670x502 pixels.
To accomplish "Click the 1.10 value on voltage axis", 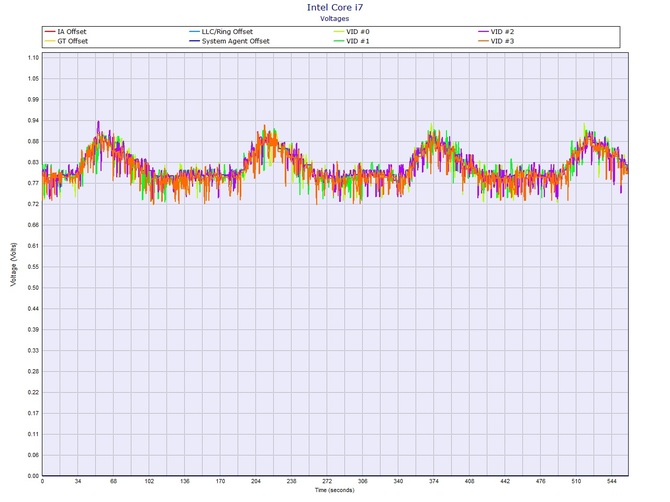I will [x=33, y=58].
